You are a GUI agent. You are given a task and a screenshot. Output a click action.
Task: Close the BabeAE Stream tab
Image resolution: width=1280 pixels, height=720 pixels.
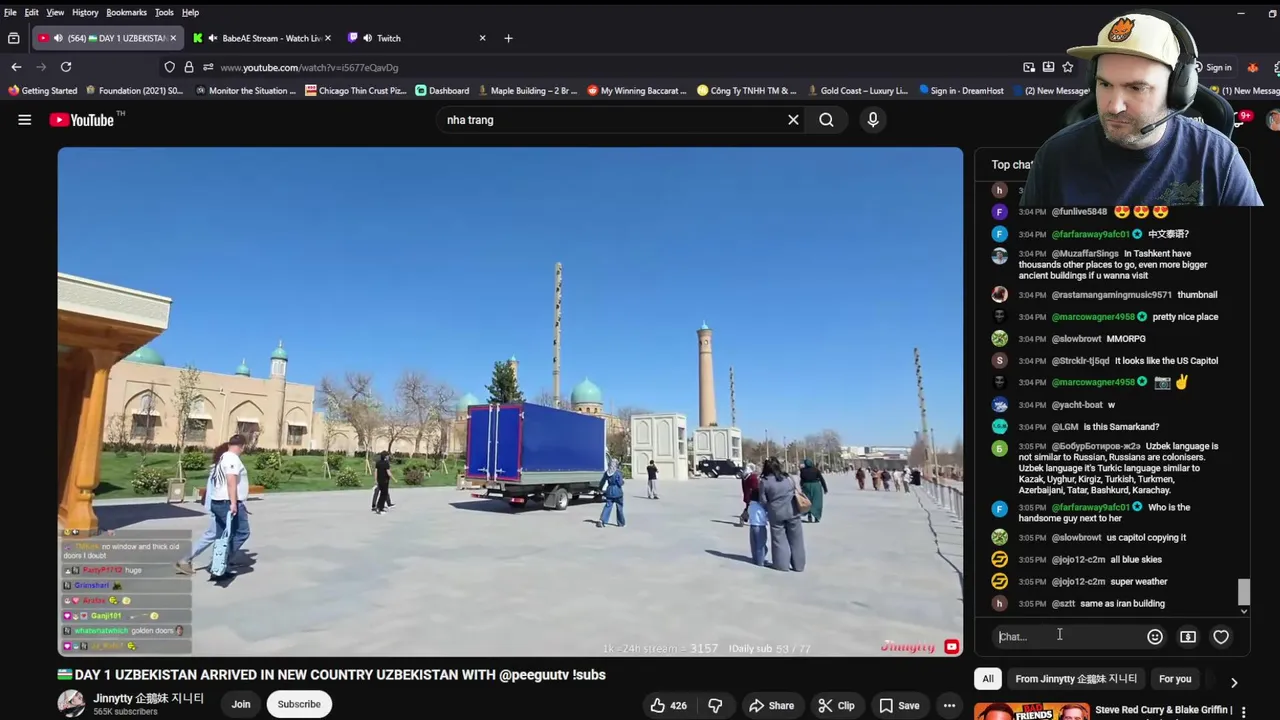tap(327, 38)
